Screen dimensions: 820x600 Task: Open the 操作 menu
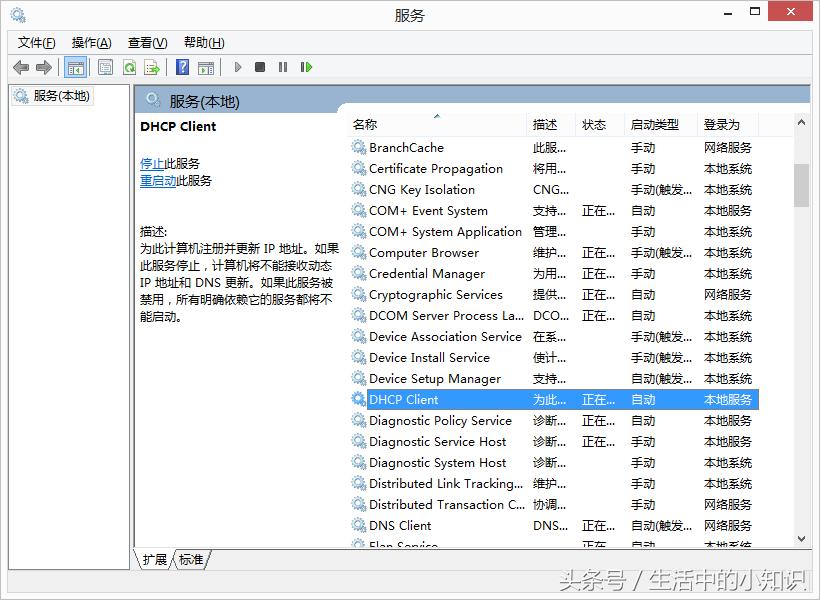point(91,42)
